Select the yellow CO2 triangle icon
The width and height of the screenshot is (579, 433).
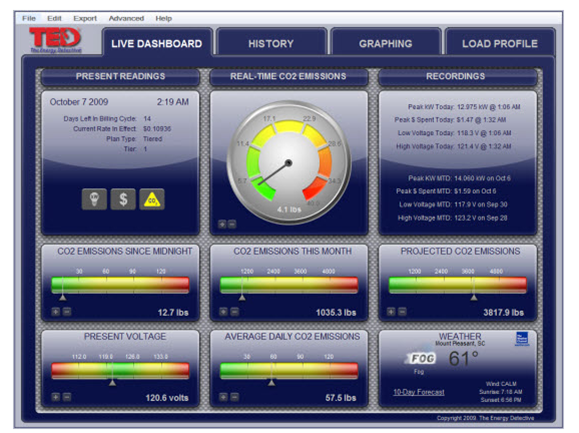point(152,199)
